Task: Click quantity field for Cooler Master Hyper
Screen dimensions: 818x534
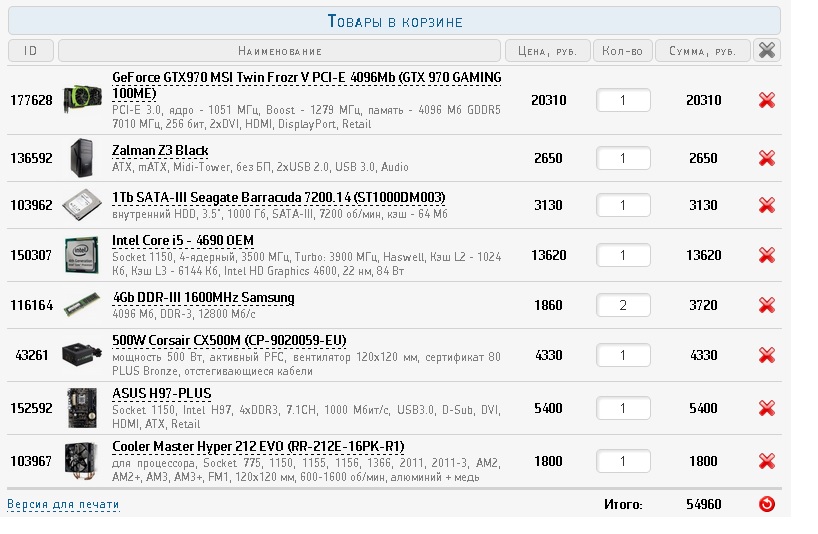Action: pos(623,461)
